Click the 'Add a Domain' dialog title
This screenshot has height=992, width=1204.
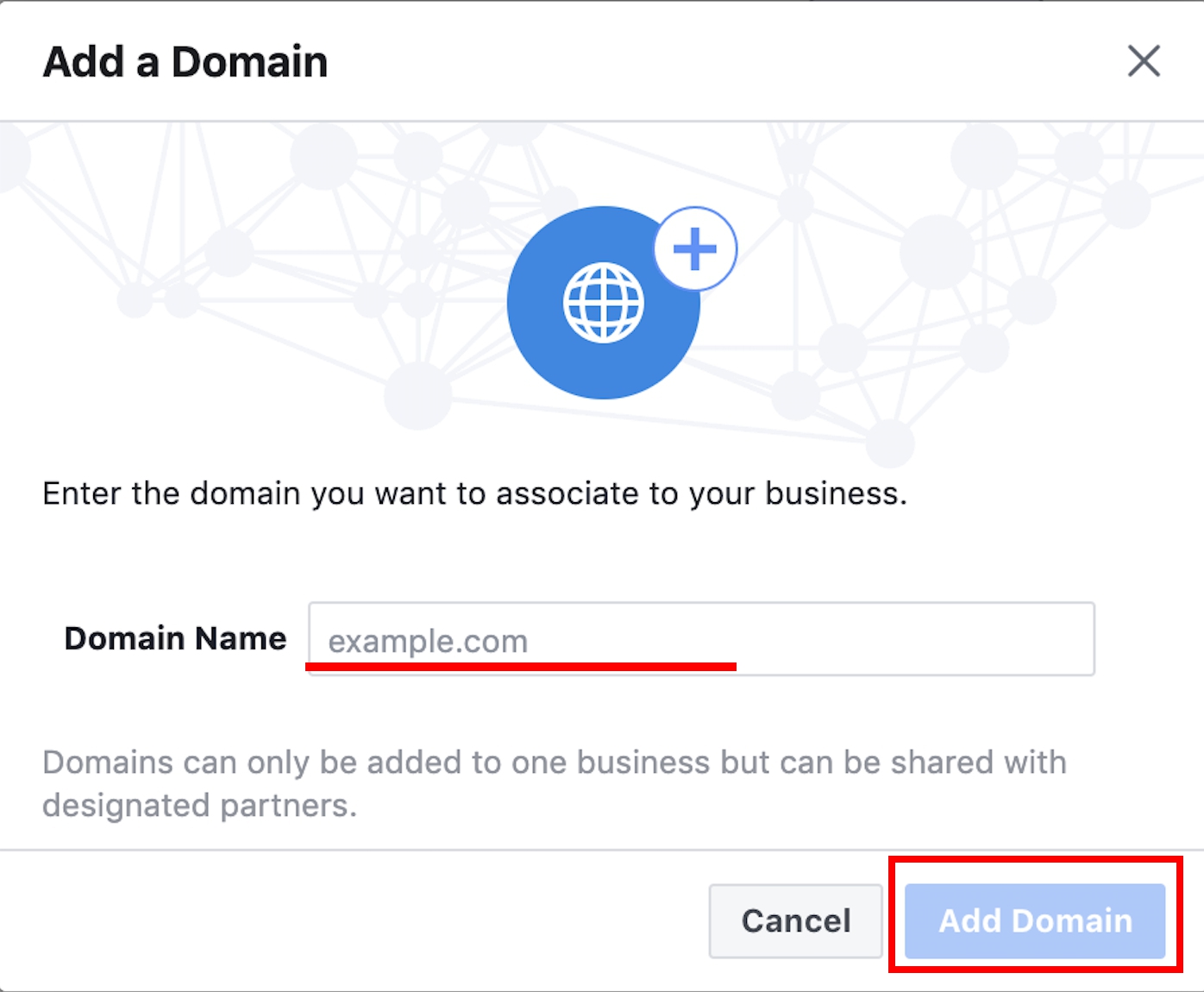pos(185,62)
